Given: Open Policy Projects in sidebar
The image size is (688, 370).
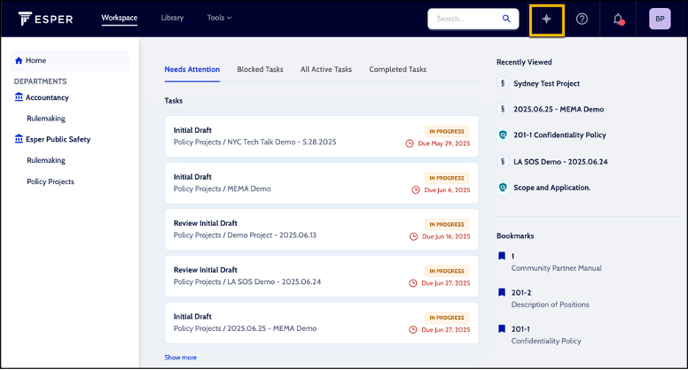Looking at the screenshot, I should [50, 182].
